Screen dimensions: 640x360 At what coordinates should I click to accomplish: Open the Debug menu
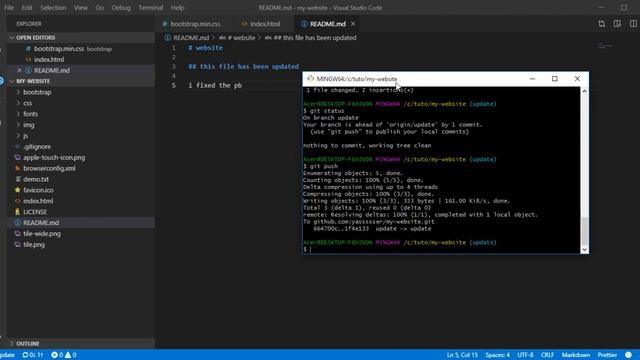pyautogui.click(x=121, y=8)
